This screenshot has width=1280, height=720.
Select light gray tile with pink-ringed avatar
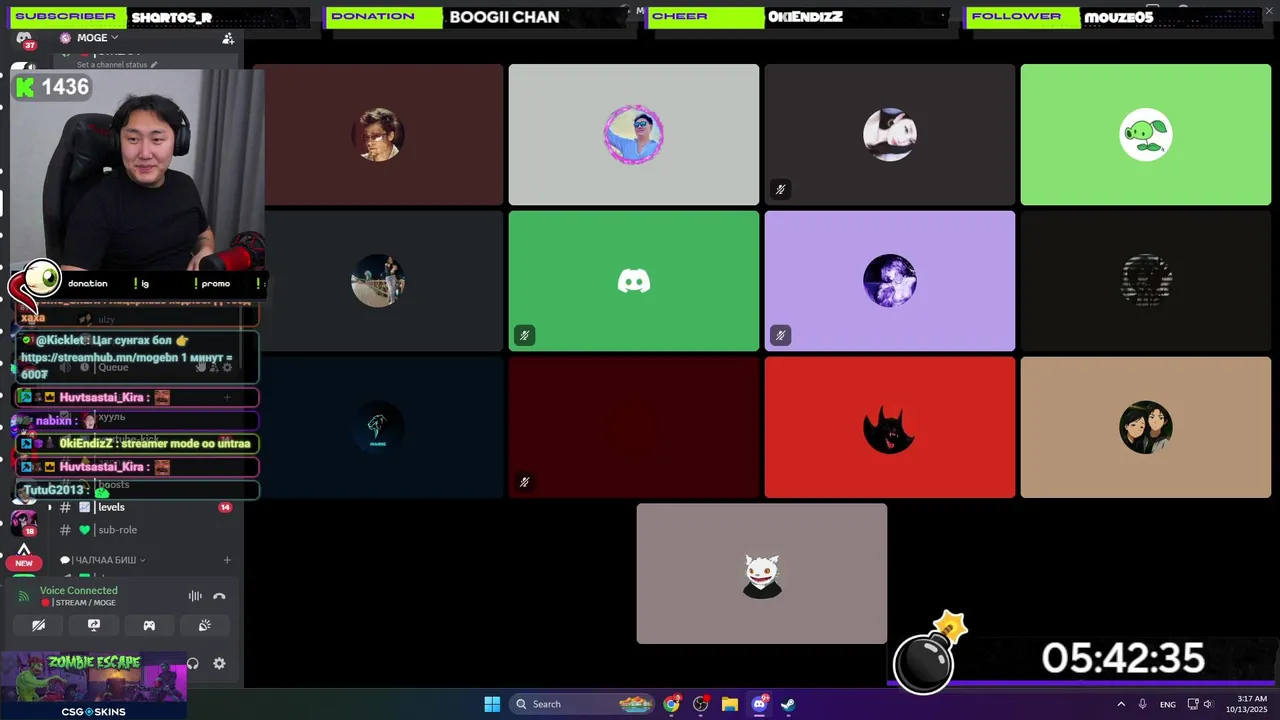pyautogui.click(x=633, y=134)
